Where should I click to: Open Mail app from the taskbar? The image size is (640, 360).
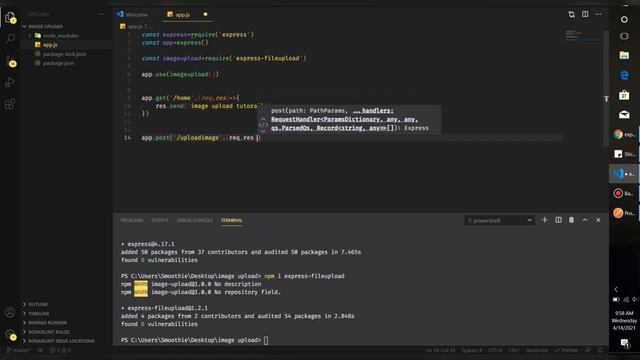click(x=624, y=115)
